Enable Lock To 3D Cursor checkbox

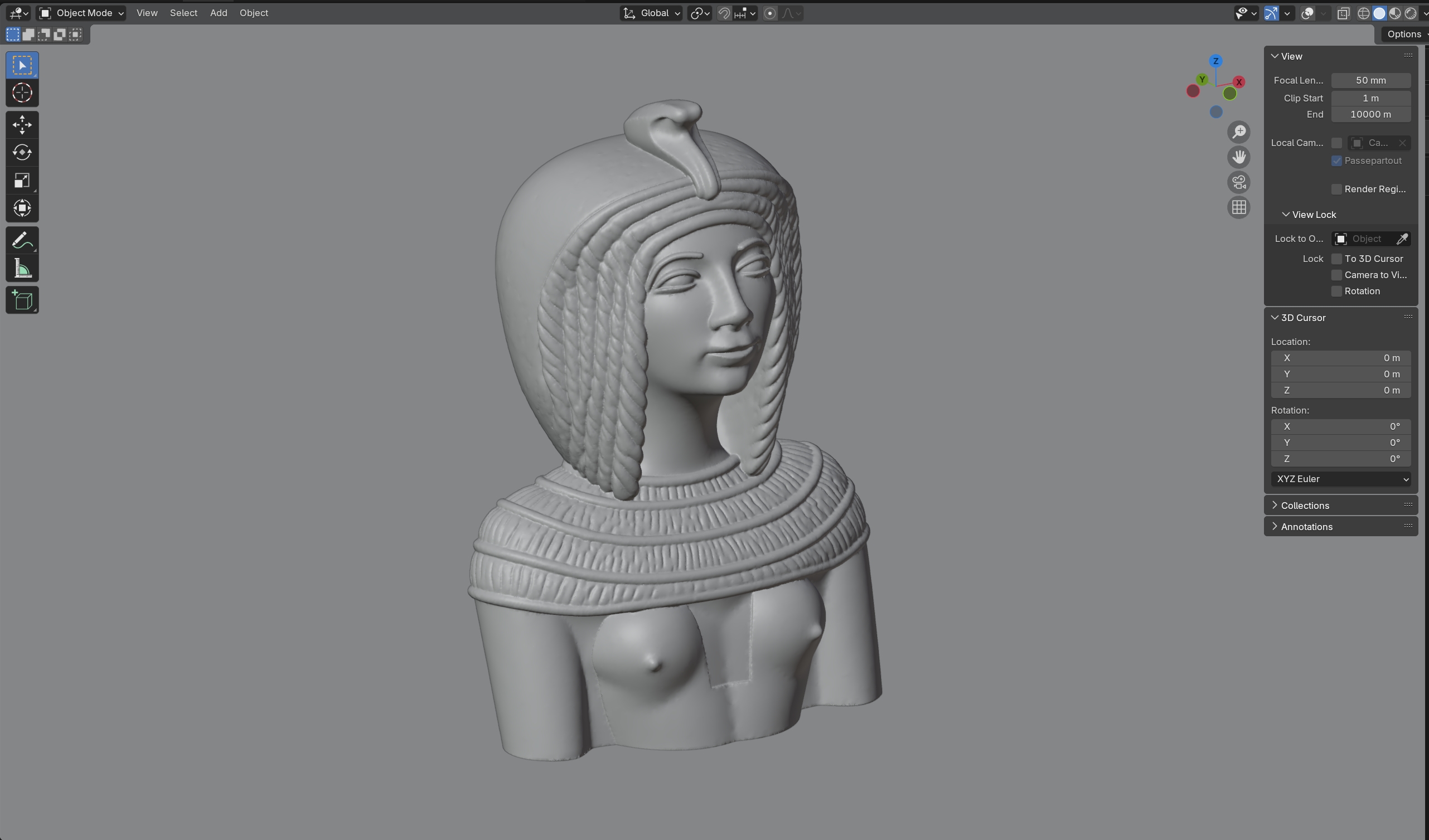1336,259
